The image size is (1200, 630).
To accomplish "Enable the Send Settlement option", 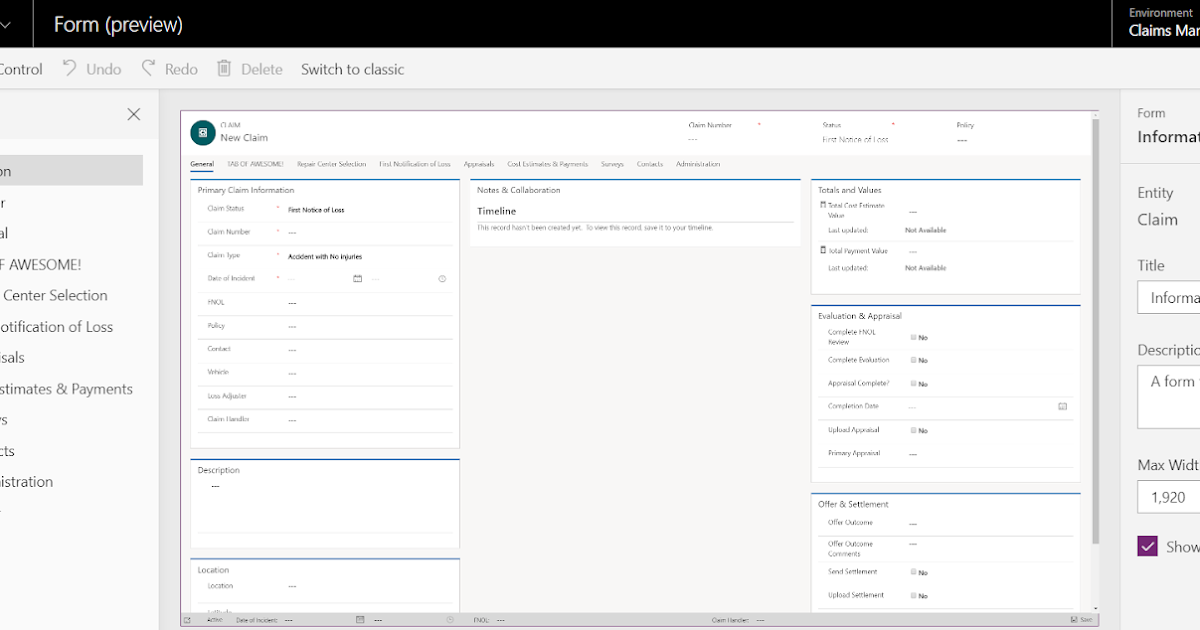I will [x=913, y=571].
